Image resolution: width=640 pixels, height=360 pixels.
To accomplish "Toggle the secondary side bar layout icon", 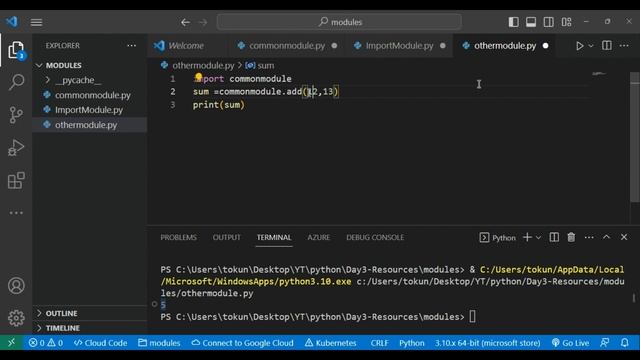I will pos(549,22).
